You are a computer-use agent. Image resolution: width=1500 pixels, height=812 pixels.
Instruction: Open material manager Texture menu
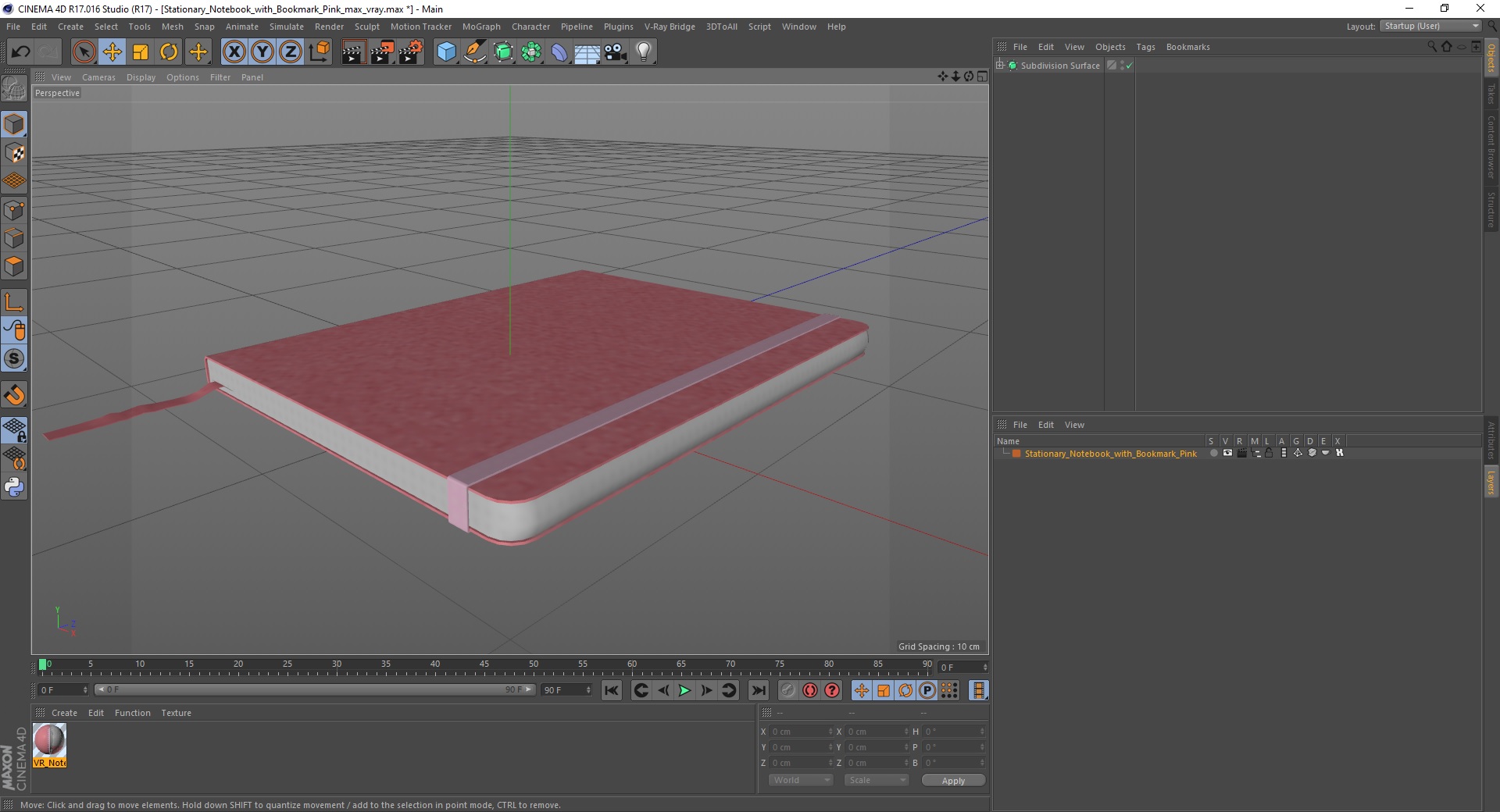pyautogui.click(x=176, y=713)
